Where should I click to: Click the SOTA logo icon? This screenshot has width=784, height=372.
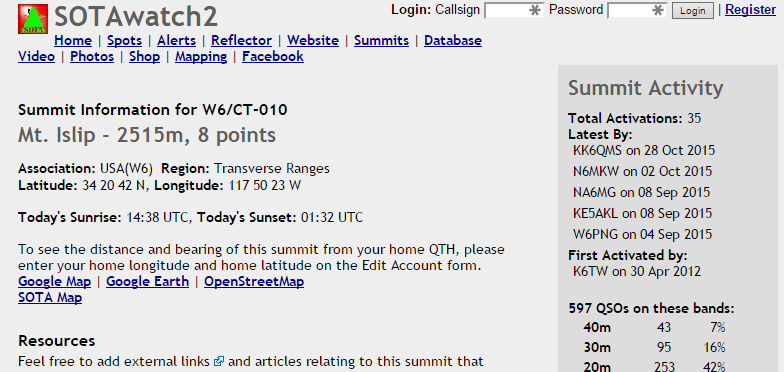click(x=33, y=19)
